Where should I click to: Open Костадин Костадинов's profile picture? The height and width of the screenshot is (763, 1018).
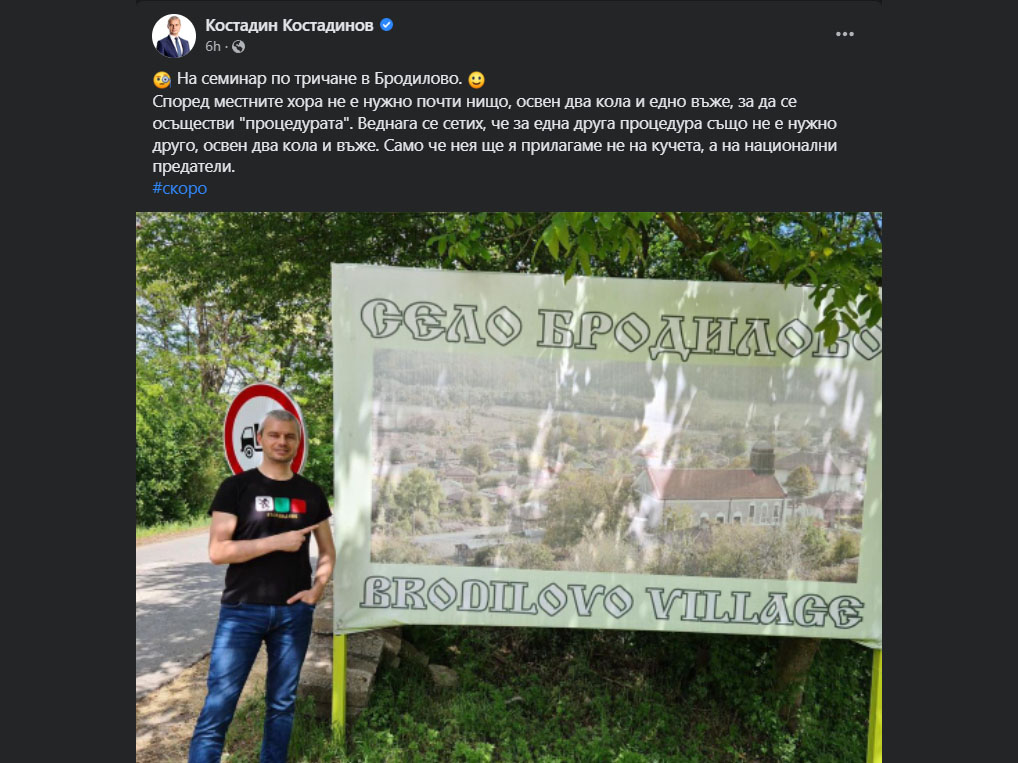click(173, 36)
